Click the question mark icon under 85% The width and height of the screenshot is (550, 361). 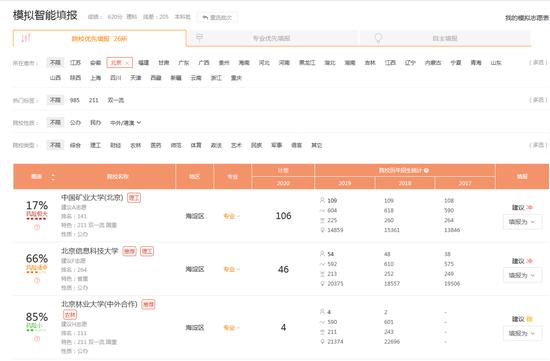tap(37, 339)
